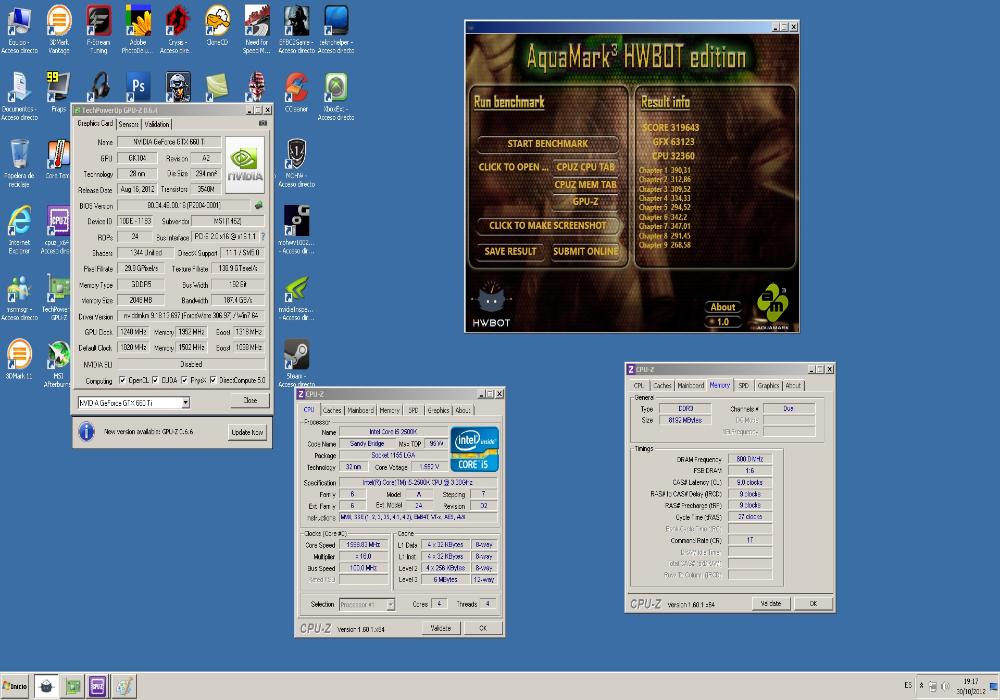
Task: Switch to the Validation tab in GPU-Z
Action: [x=156, y=124]
